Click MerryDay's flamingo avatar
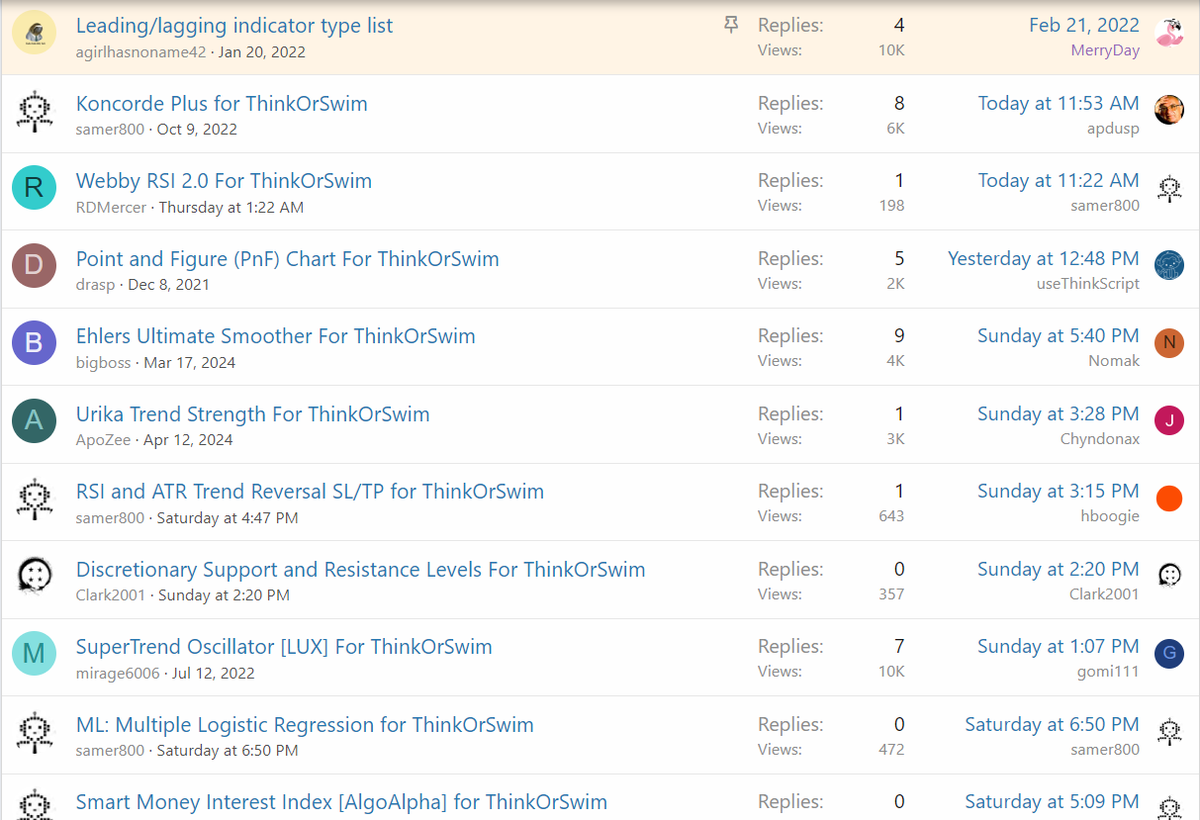Screen dimensions: 1200x820 [1169, 33]
